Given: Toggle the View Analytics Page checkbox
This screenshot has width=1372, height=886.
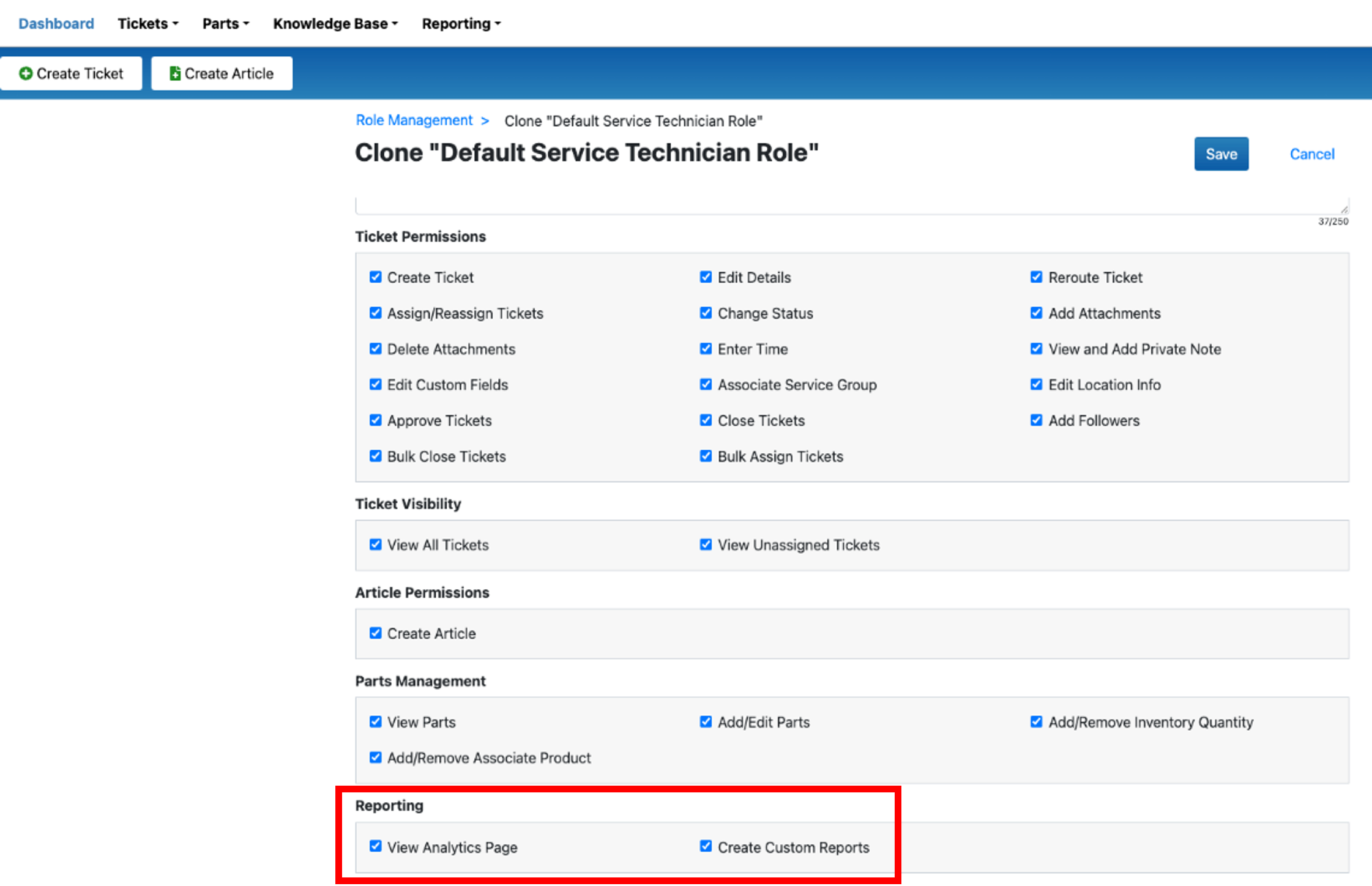Looking at the screenshot, I should (376, 846).
